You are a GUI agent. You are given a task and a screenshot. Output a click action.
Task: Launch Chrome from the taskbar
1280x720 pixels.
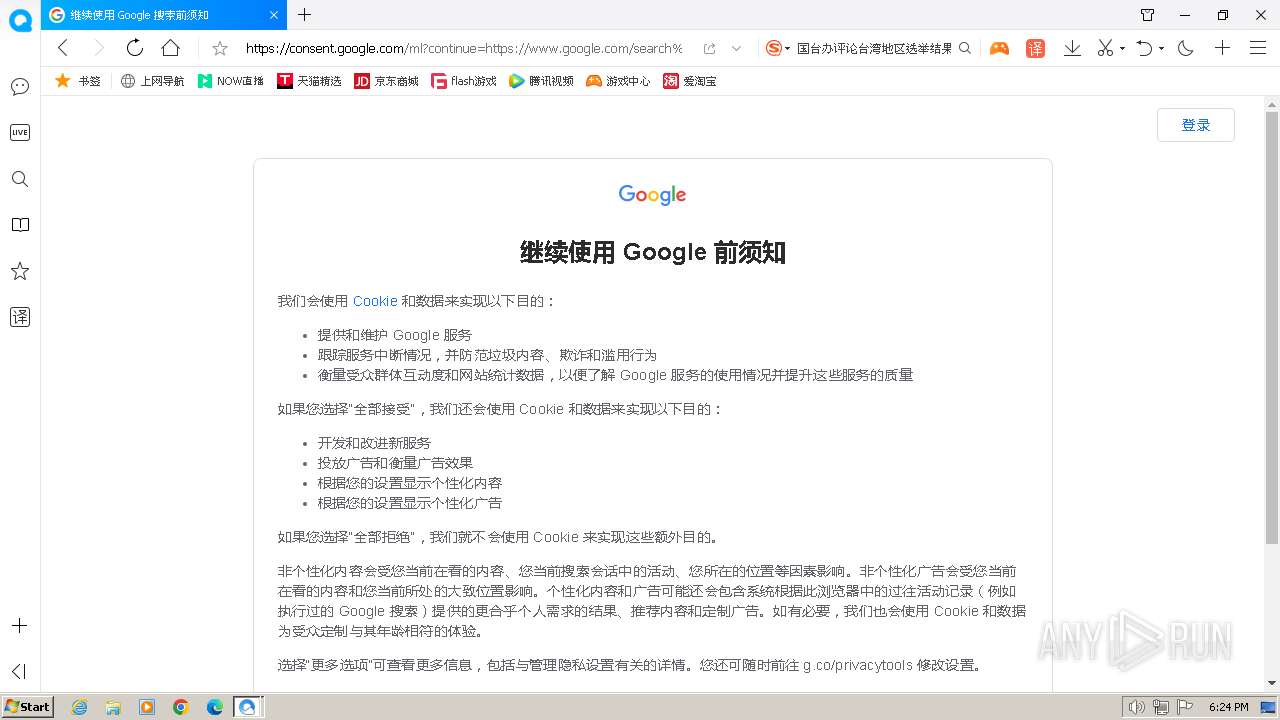(181, 707)
